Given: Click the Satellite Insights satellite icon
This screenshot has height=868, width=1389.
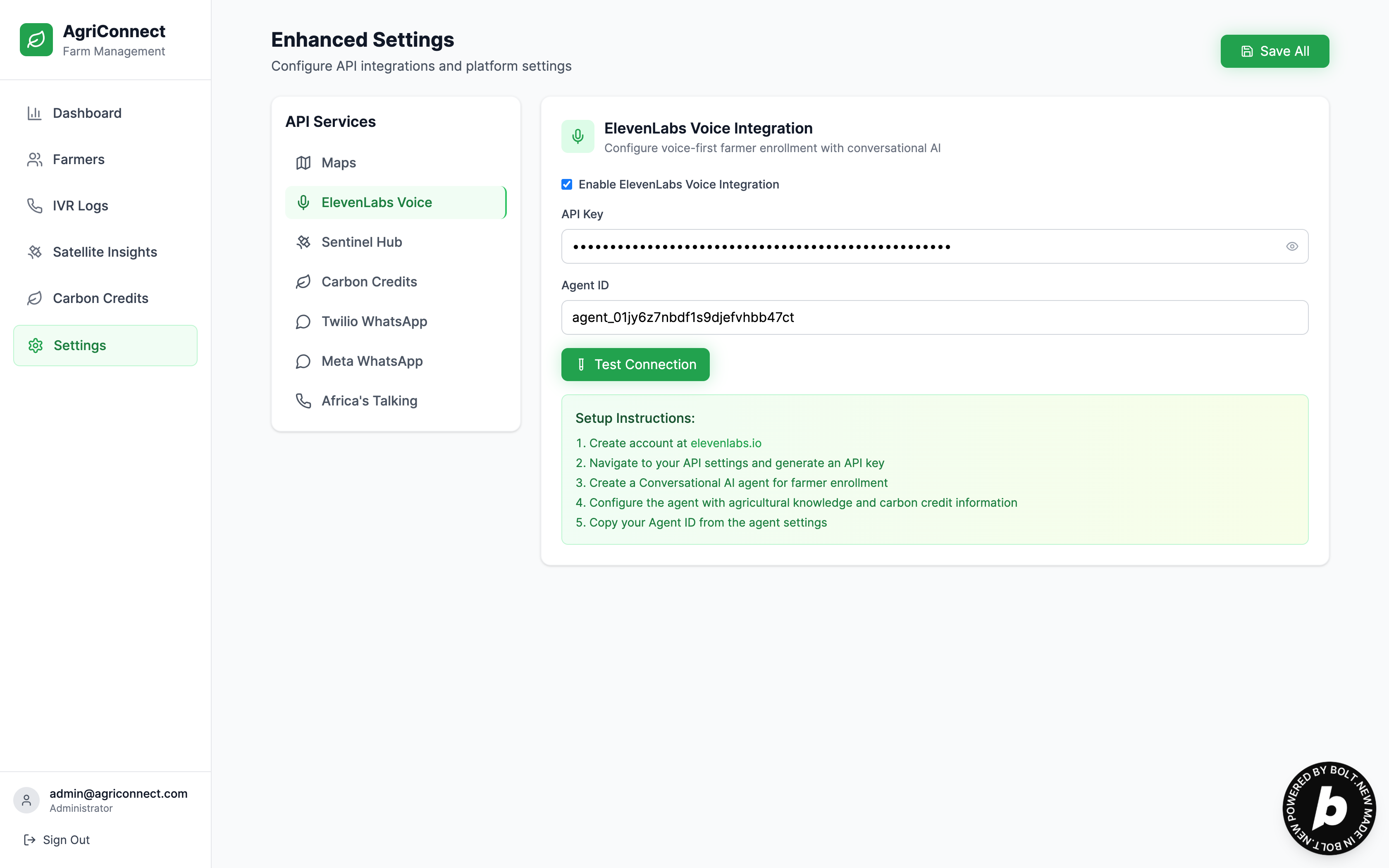Looking at the screenshot, I should click(34, 252).
